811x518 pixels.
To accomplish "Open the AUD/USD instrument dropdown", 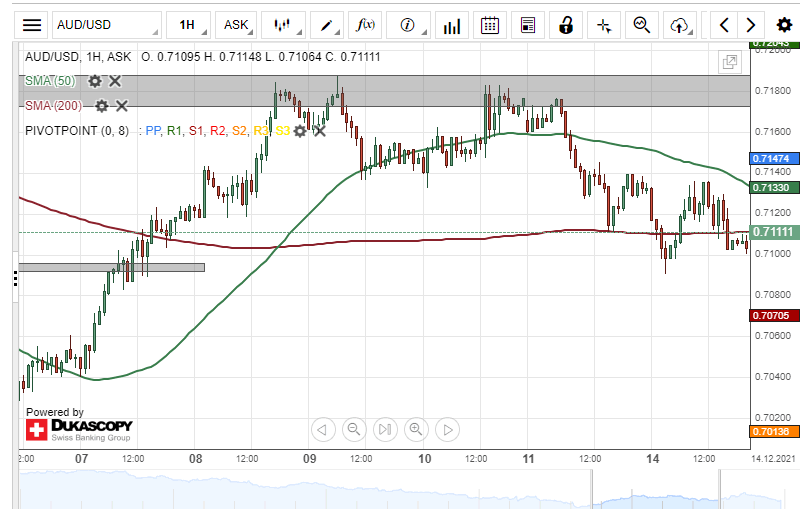I will [x=105, y=25].
